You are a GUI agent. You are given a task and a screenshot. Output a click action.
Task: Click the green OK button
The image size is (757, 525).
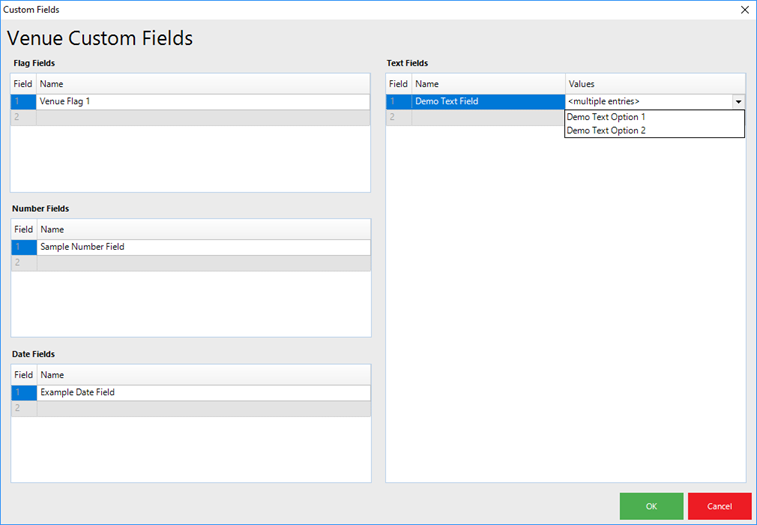(x=651, y=506)
